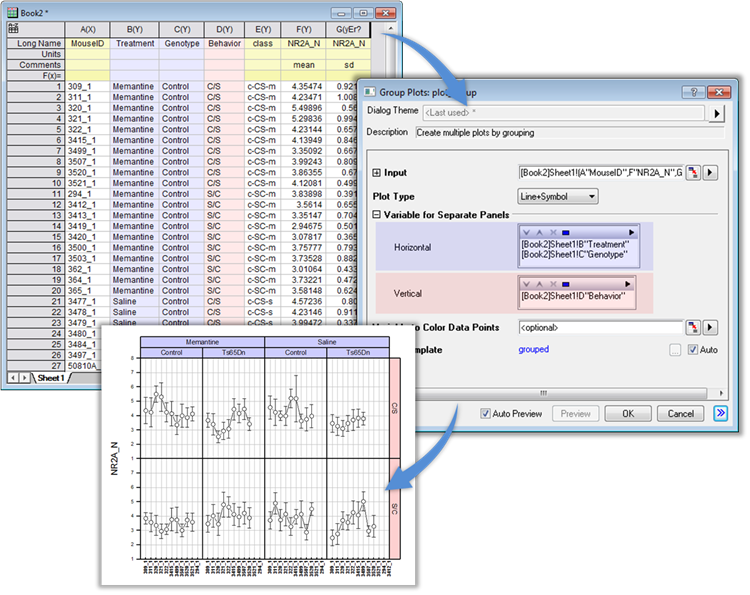
Task: Collapse Variable for Separate Panels section
Action: pyautogui.click(x=376, y=215)
